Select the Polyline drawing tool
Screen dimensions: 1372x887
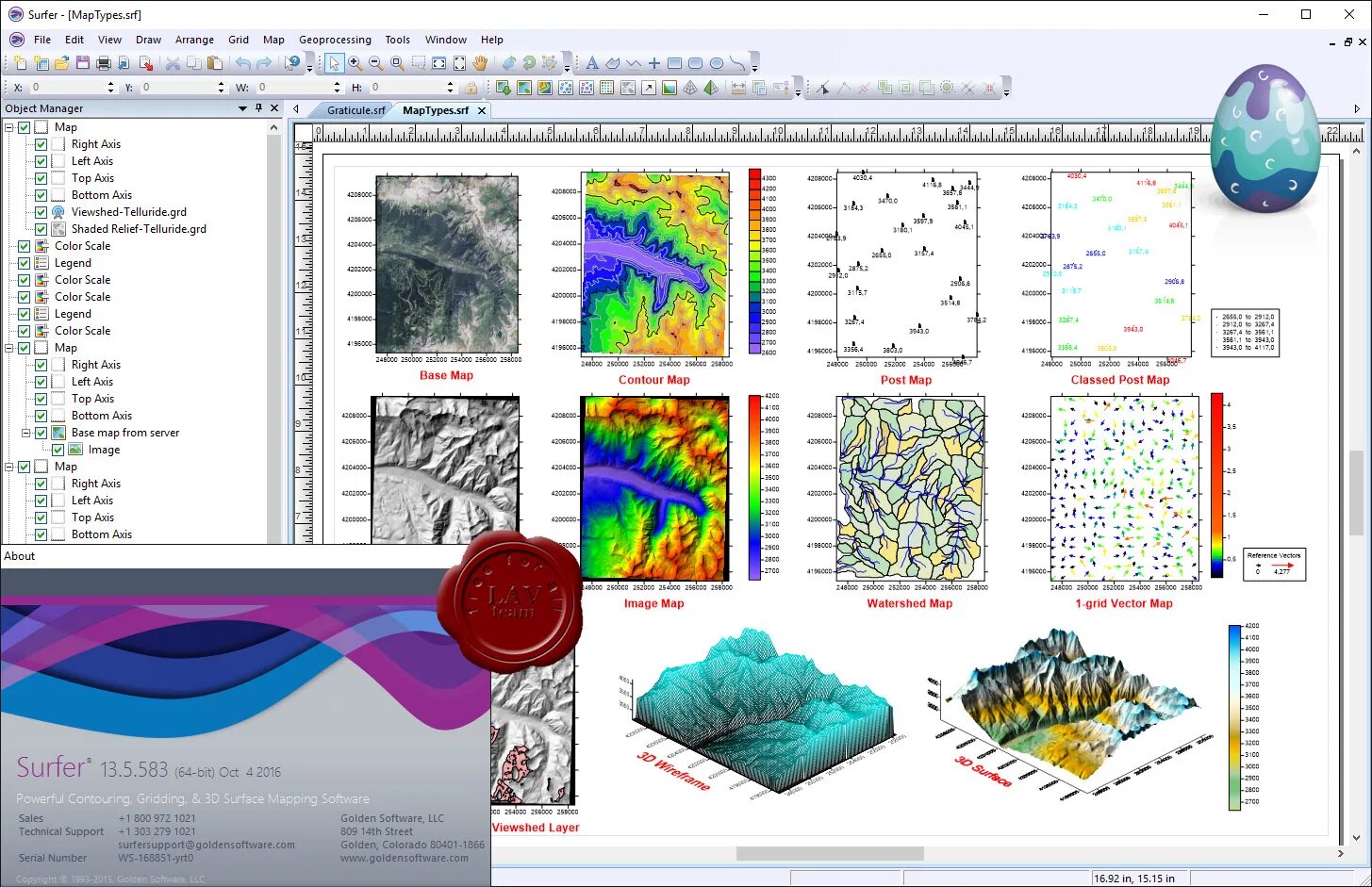click(634, 63)
